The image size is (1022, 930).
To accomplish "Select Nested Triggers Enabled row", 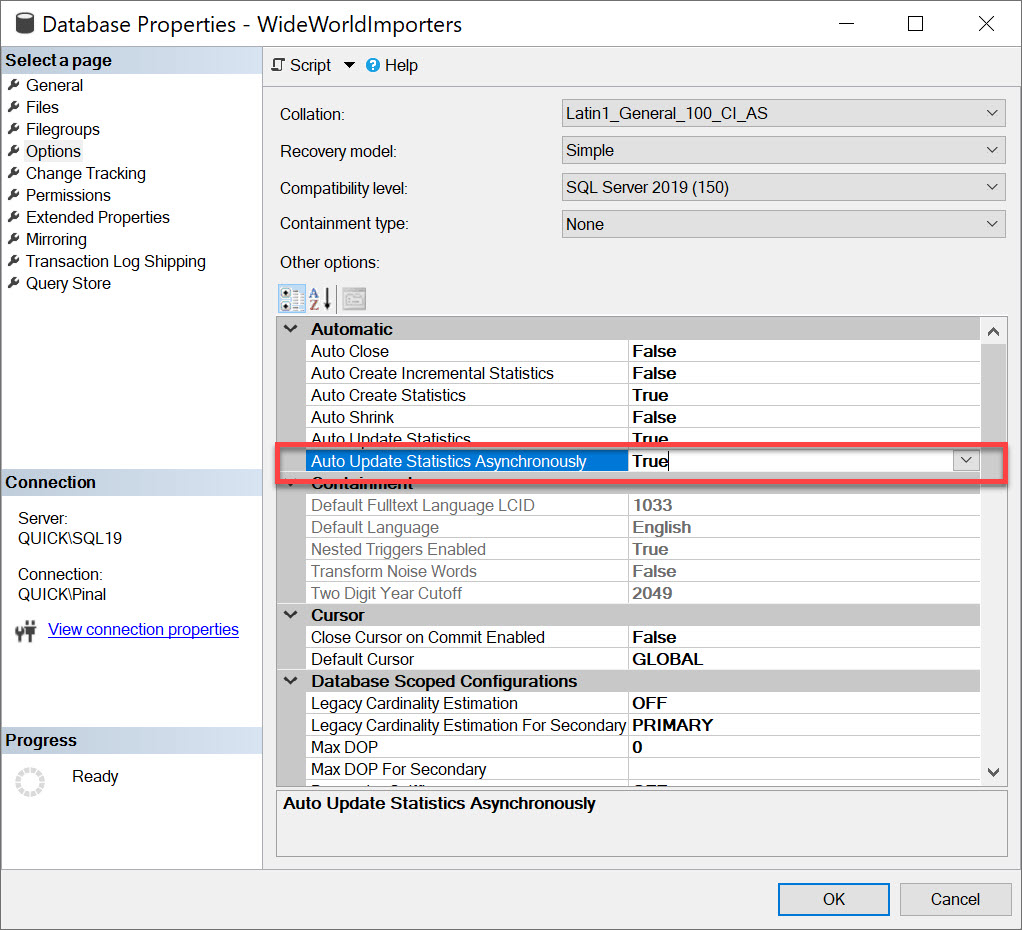I will pyautogui.click(x=642, y=549).
